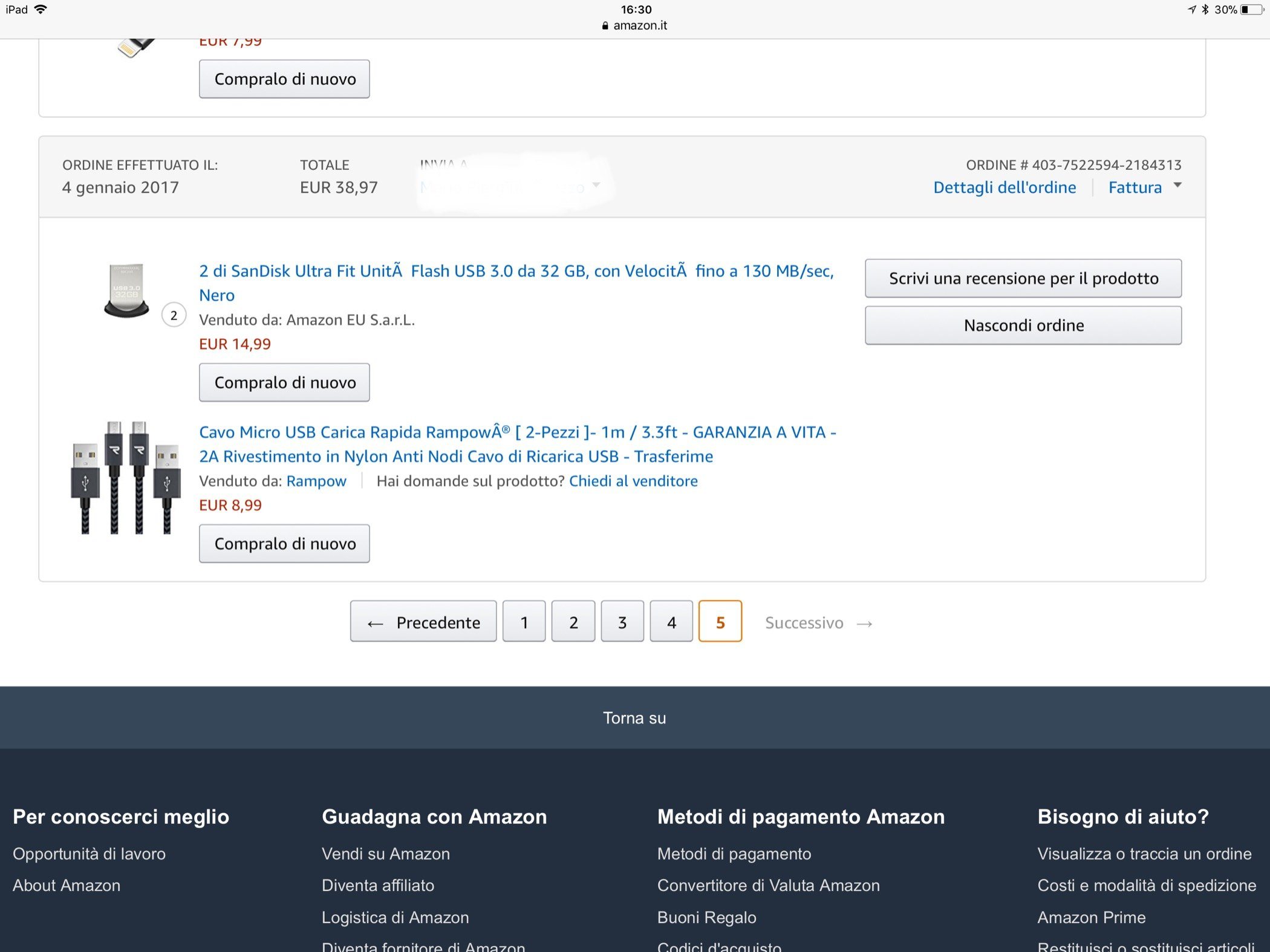Image resolution: width=1270 pixels, height=952 pixels.
Task: Open Visualizza o traccia un ordine link
Action: 1144,853
